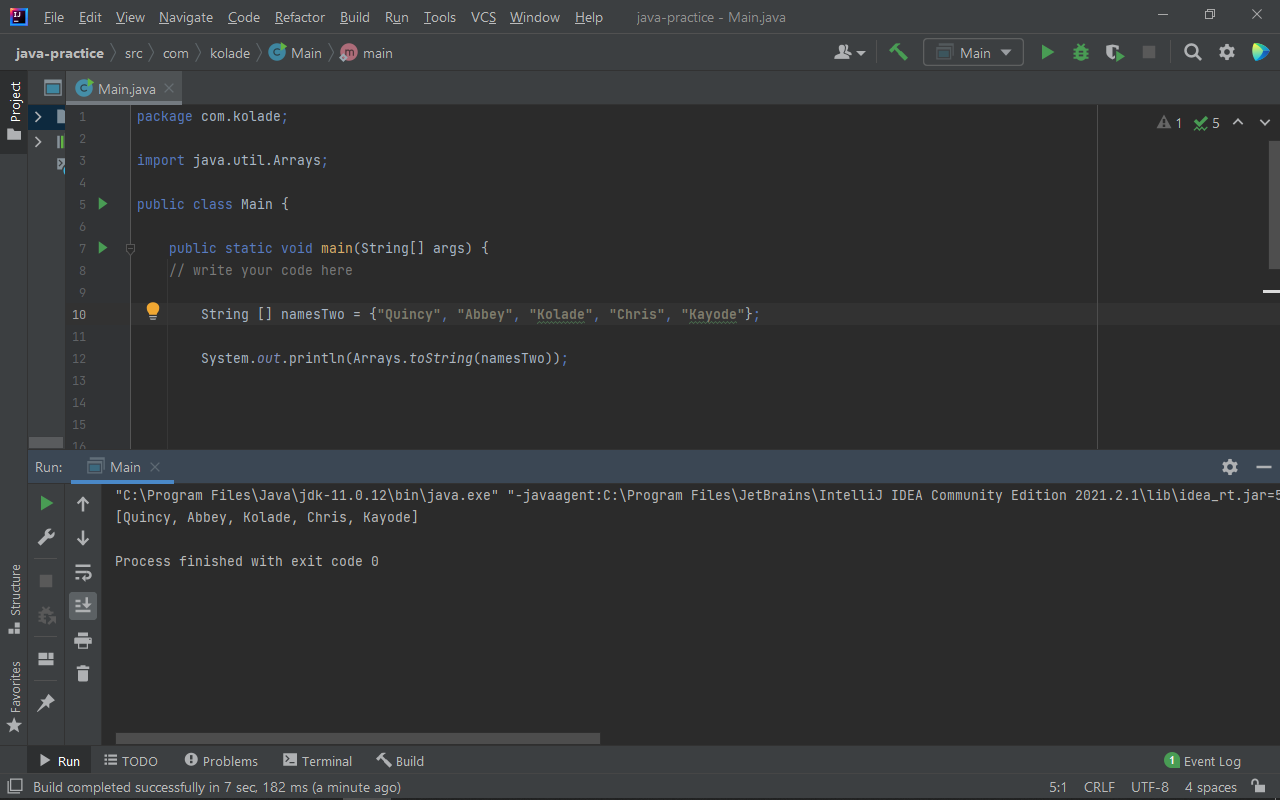Click the green Run button in top toolbar

1047,53
